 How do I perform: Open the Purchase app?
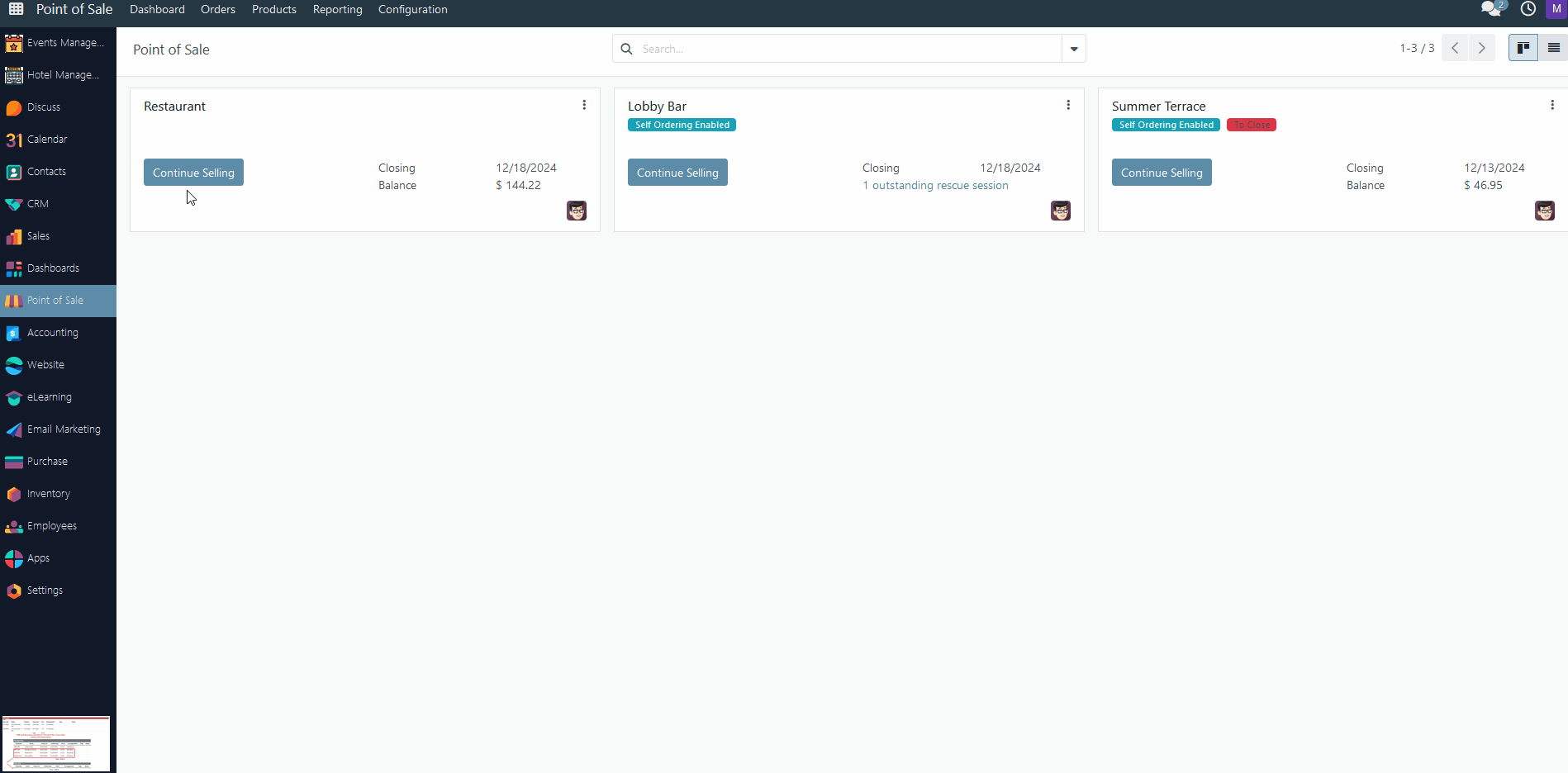58,462
